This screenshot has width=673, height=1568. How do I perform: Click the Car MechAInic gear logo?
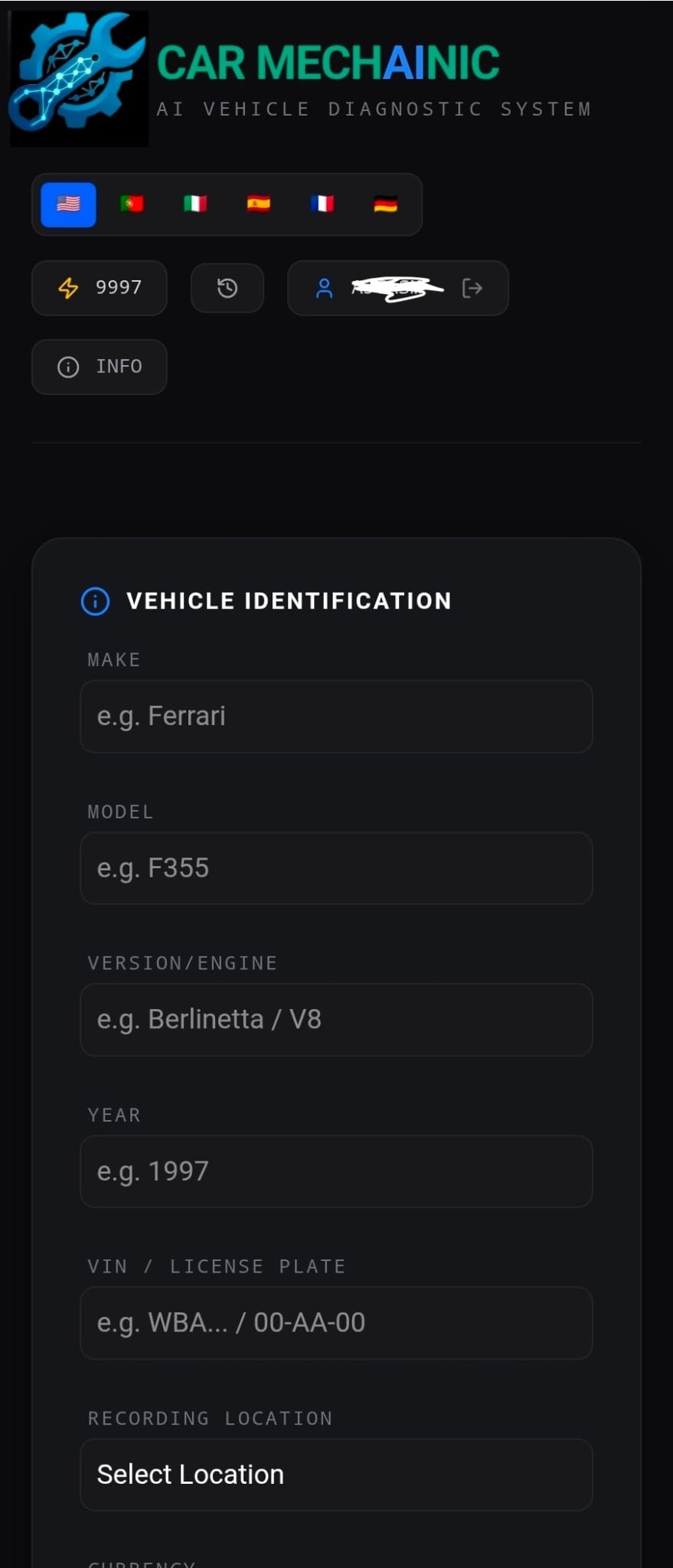(x=77, y=77)
